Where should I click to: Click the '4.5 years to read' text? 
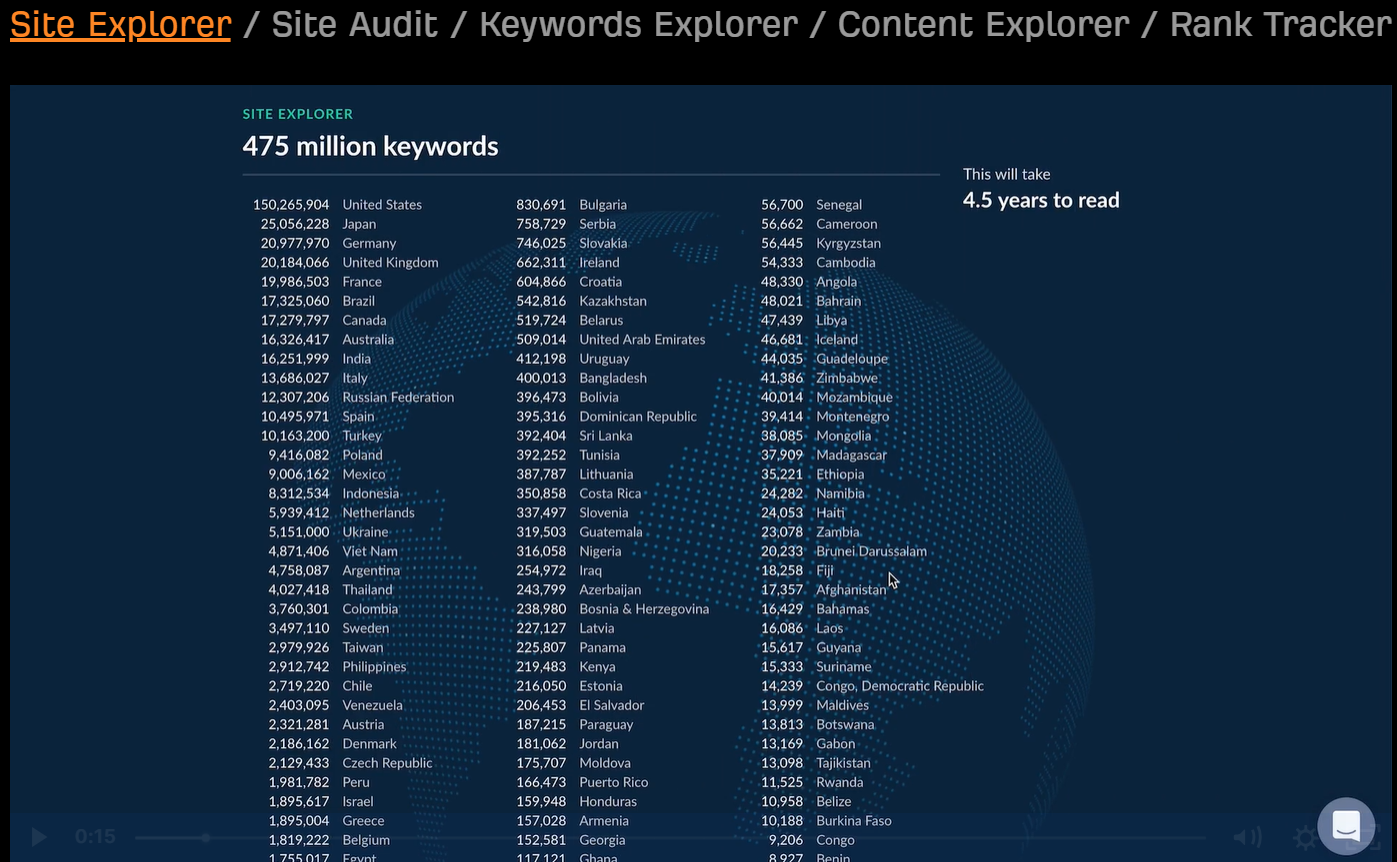click(x=1041, y=200)
